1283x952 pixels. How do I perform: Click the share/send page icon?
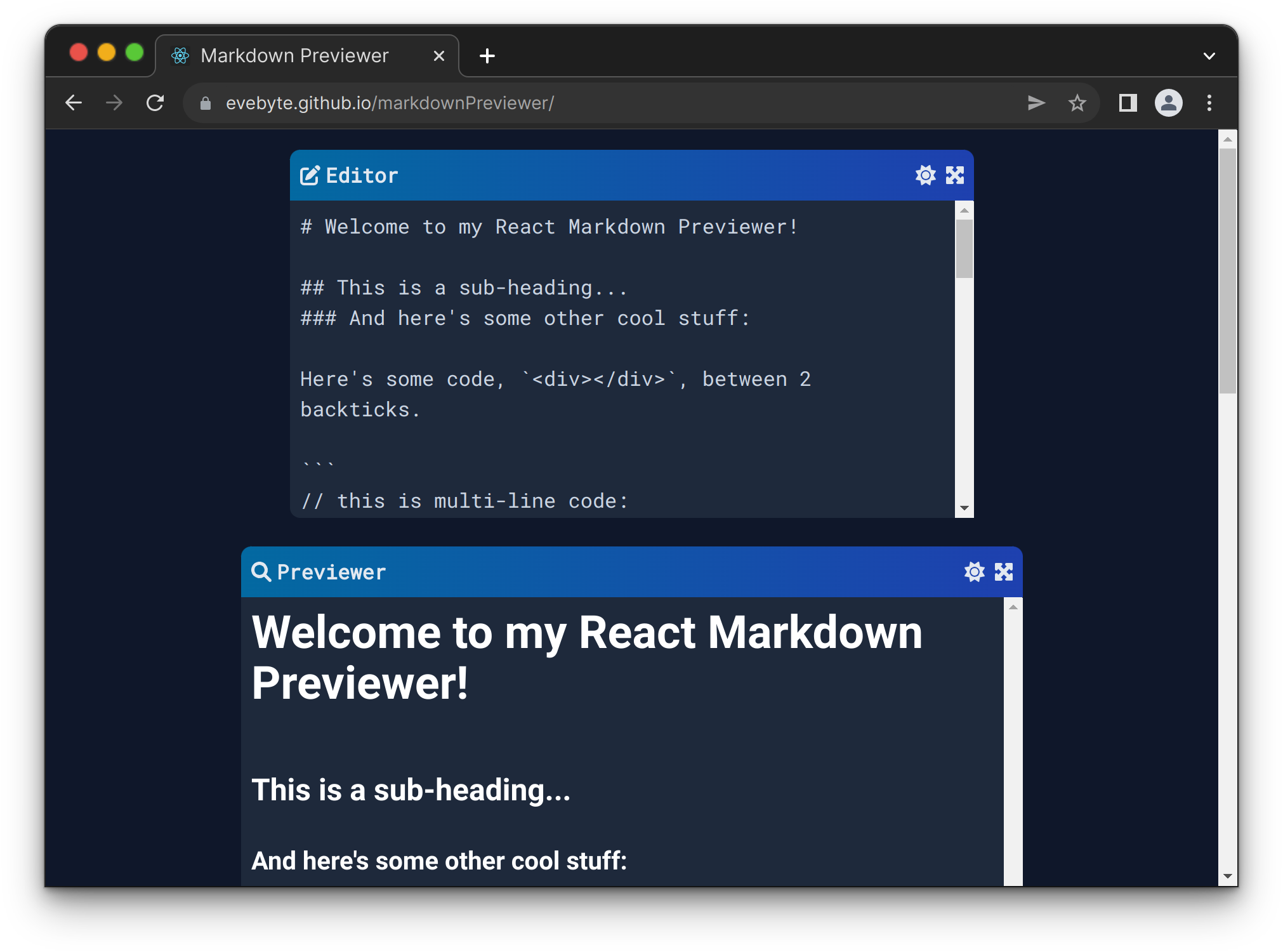point(1036,103)
